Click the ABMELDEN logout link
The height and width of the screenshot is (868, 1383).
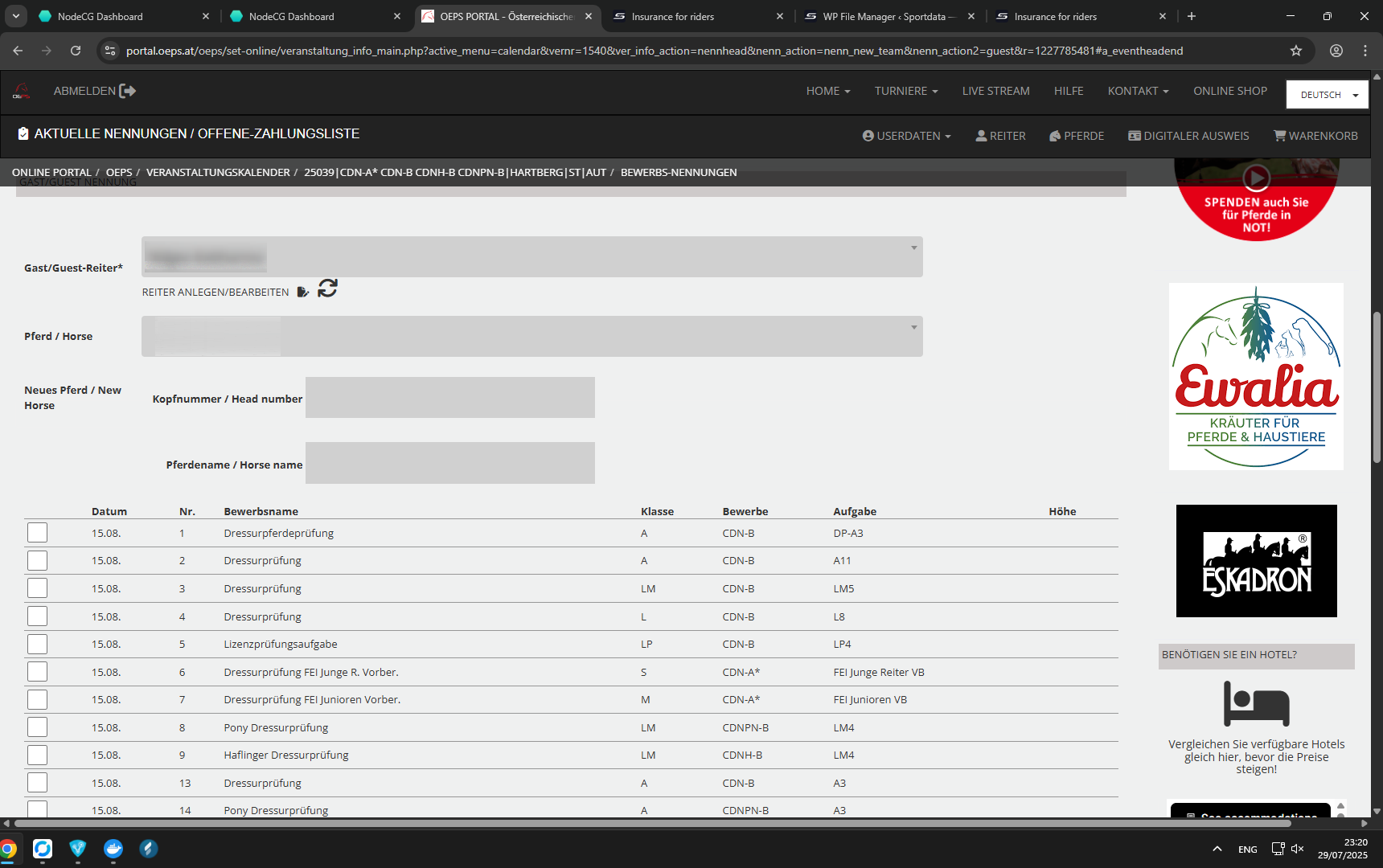(84, 91)
